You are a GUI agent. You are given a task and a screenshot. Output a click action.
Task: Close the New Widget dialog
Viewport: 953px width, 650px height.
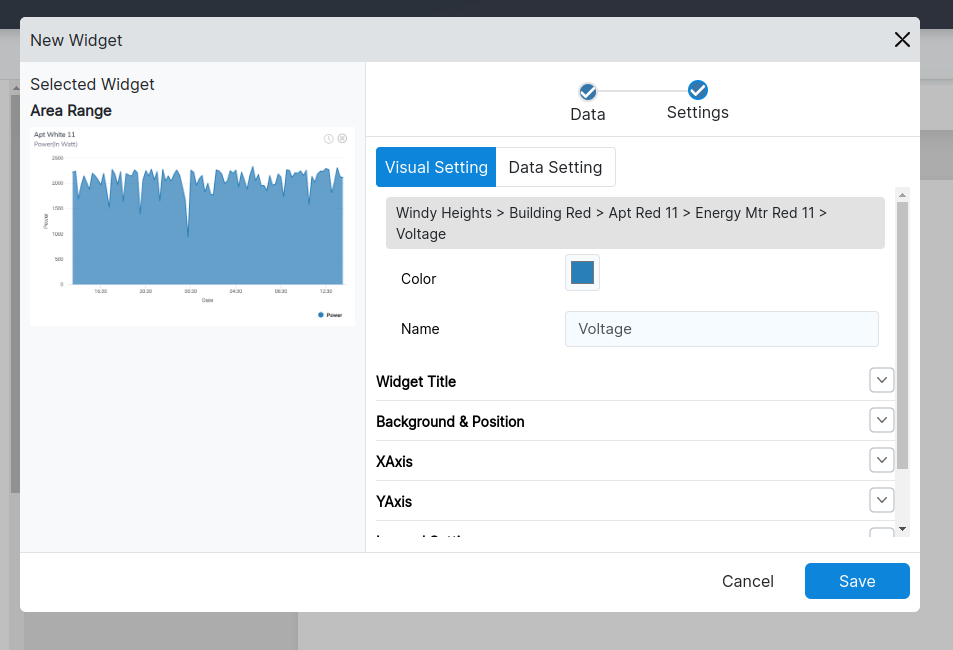(x=902, y=40)
